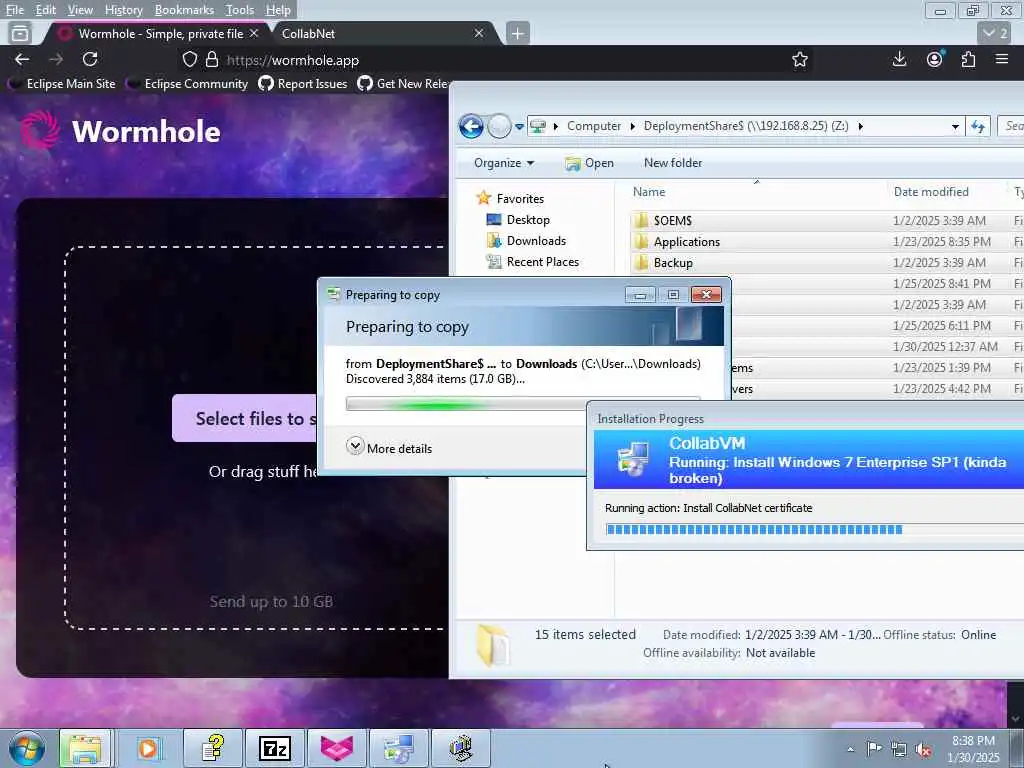The image size is (1024, 768).
Task: Click the Select files to send button
Action: [246, 418]
